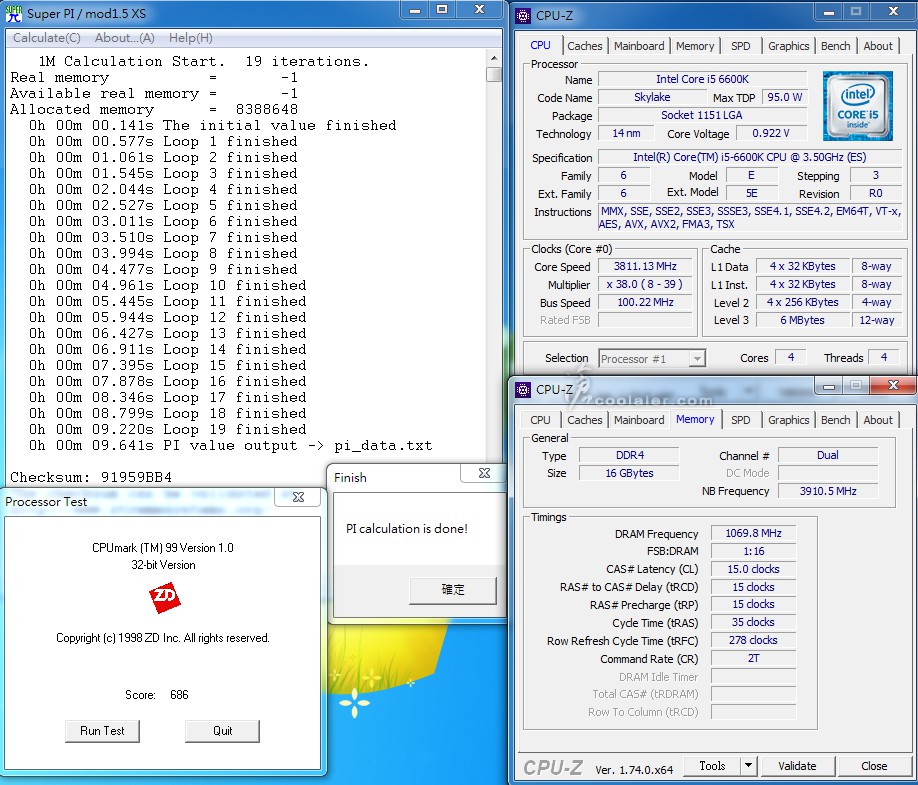Switch to SPD tab in upper CPU-Z
Screen dimensions: 918x785
pyautogui.click(x=741, y=46)
